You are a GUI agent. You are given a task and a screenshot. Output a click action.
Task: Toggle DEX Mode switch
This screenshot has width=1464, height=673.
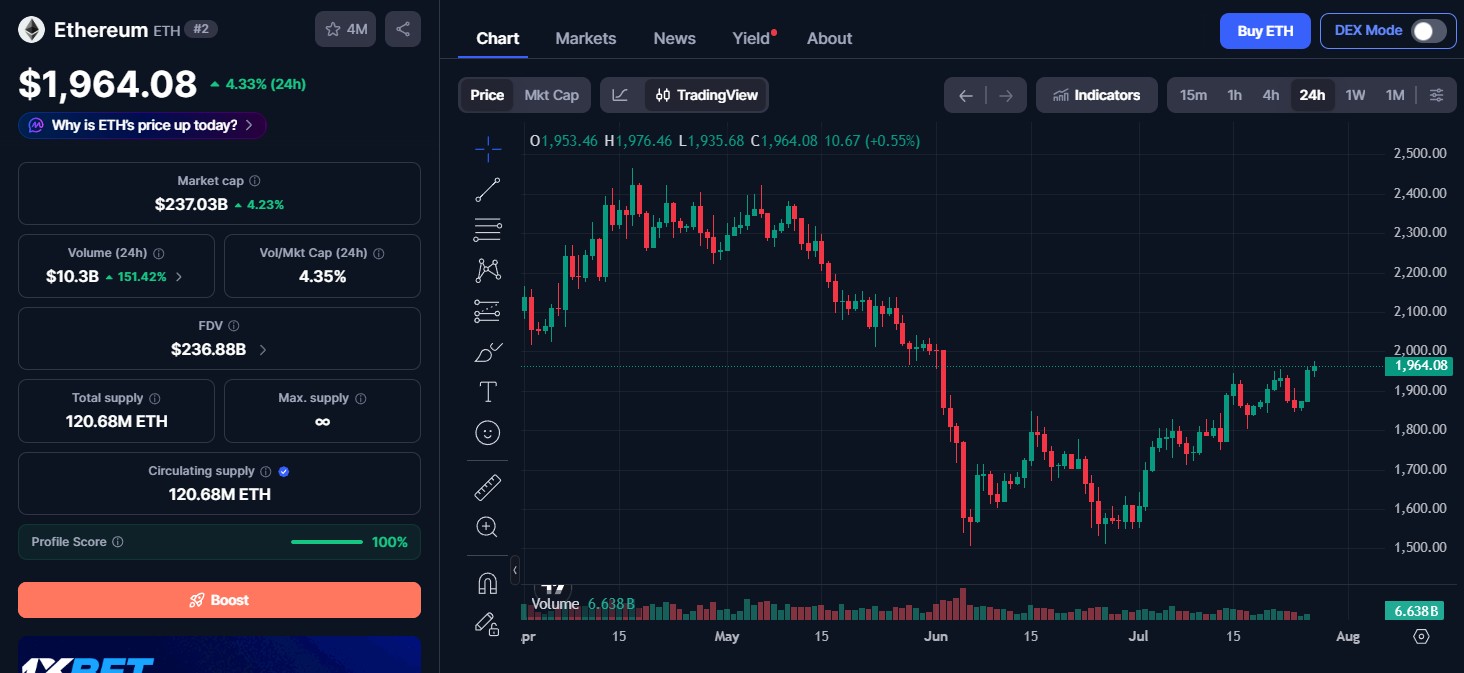[1428, 31]
